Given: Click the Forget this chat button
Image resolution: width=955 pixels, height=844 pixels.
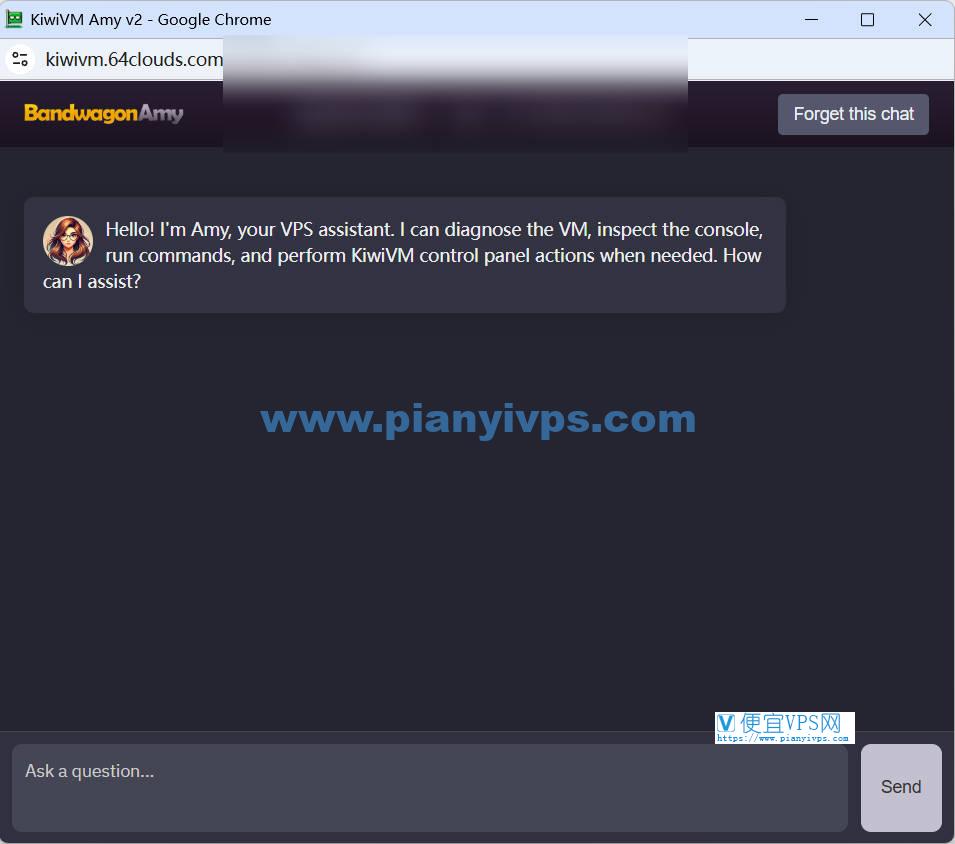Looking at the screenshot, I should point(853,114).
